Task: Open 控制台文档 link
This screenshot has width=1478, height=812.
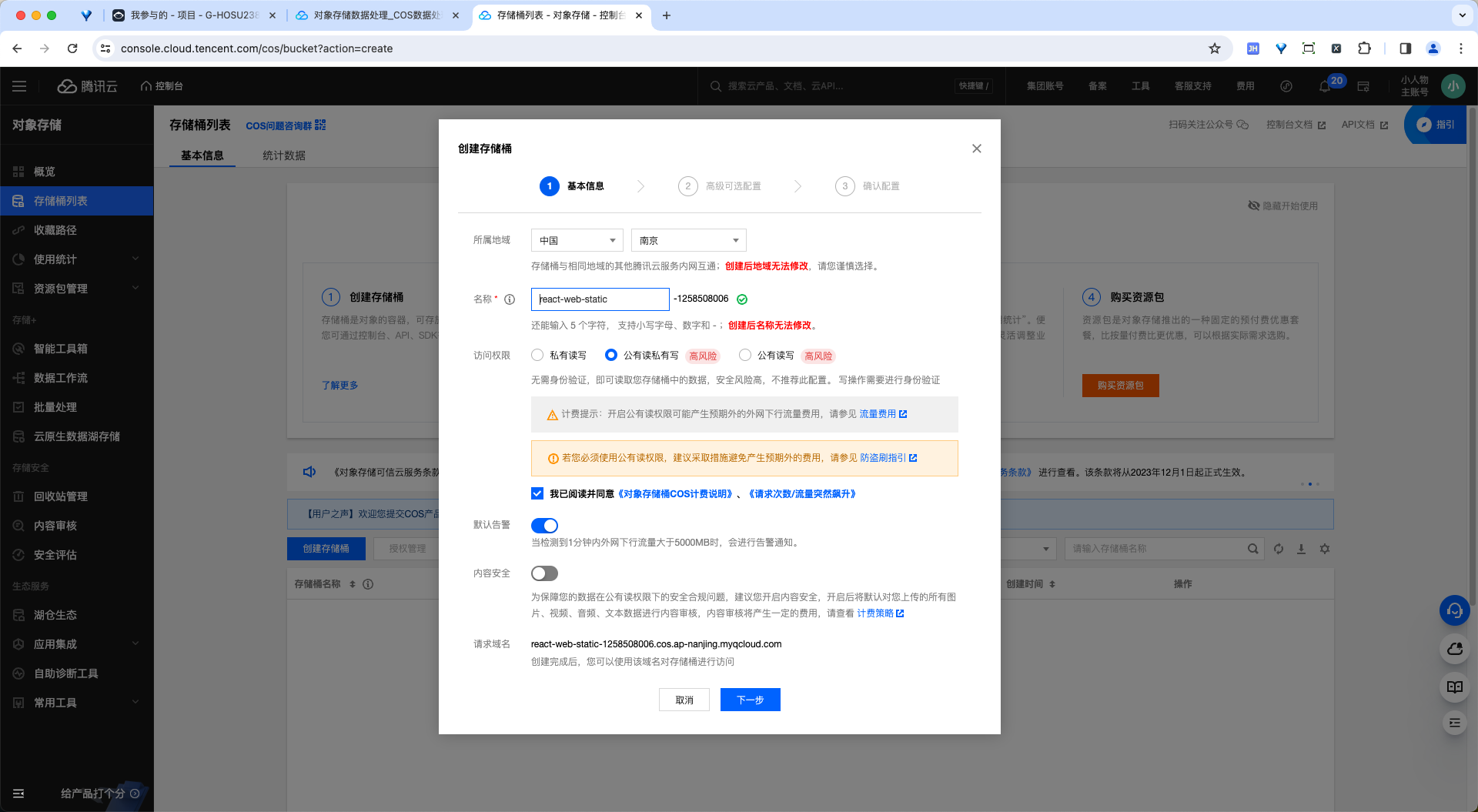Action: tap(1296, 125)
